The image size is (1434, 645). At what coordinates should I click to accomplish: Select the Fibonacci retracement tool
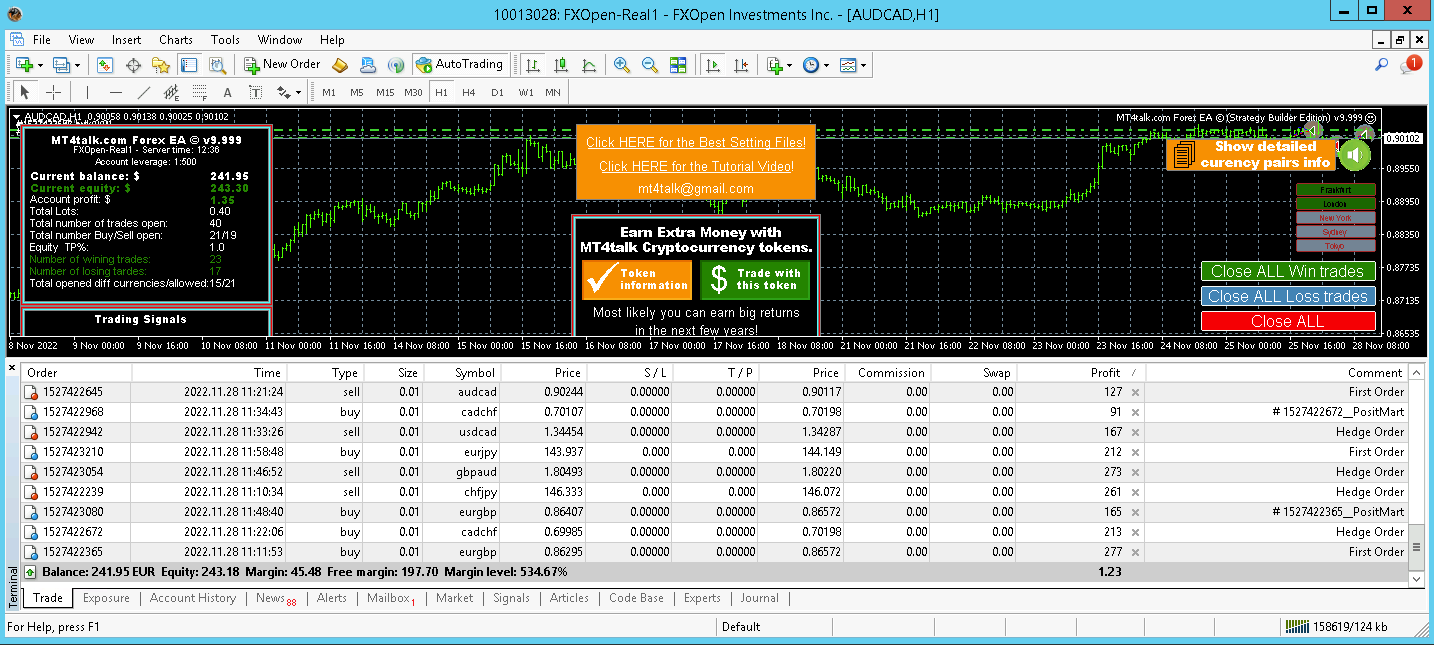tap(199, 92)
